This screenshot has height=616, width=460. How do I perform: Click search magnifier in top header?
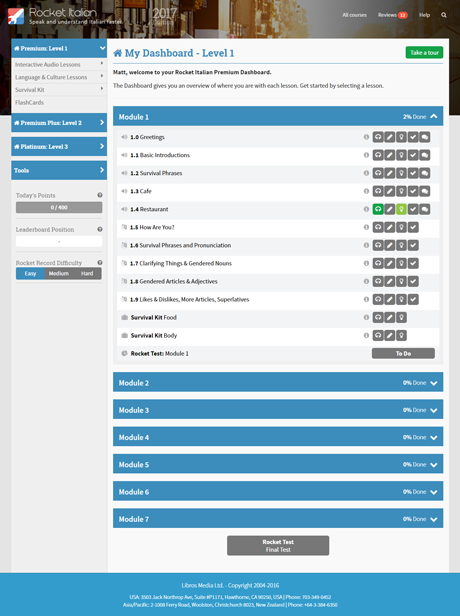[x=444, y=15]
